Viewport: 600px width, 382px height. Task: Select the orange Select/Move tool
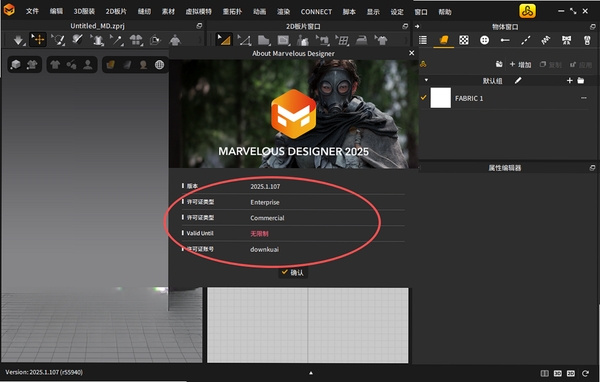(x=38, y=40)
